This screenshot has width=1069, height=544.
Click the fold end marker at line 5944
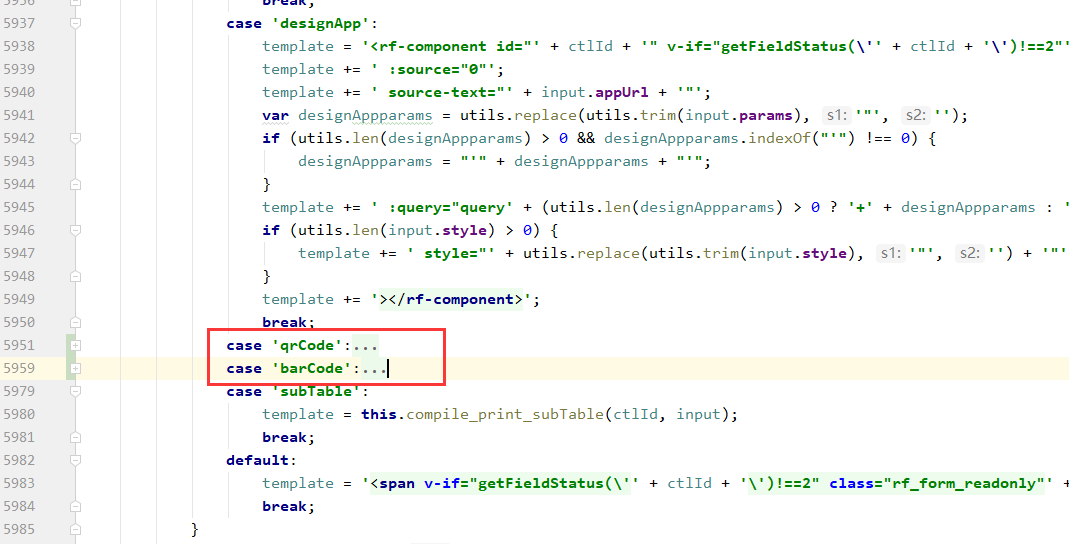tap(74, 184)
